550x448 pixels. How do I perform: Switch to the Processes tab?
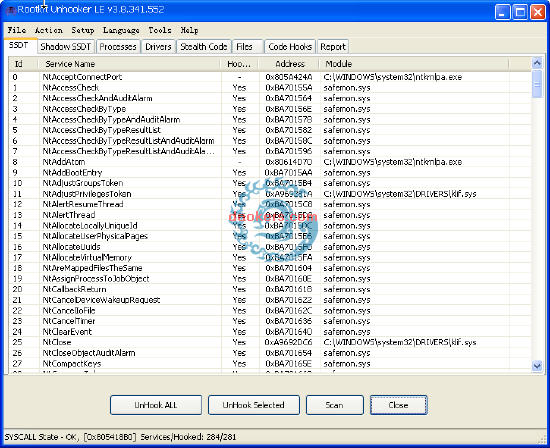[x=118, y=47]
